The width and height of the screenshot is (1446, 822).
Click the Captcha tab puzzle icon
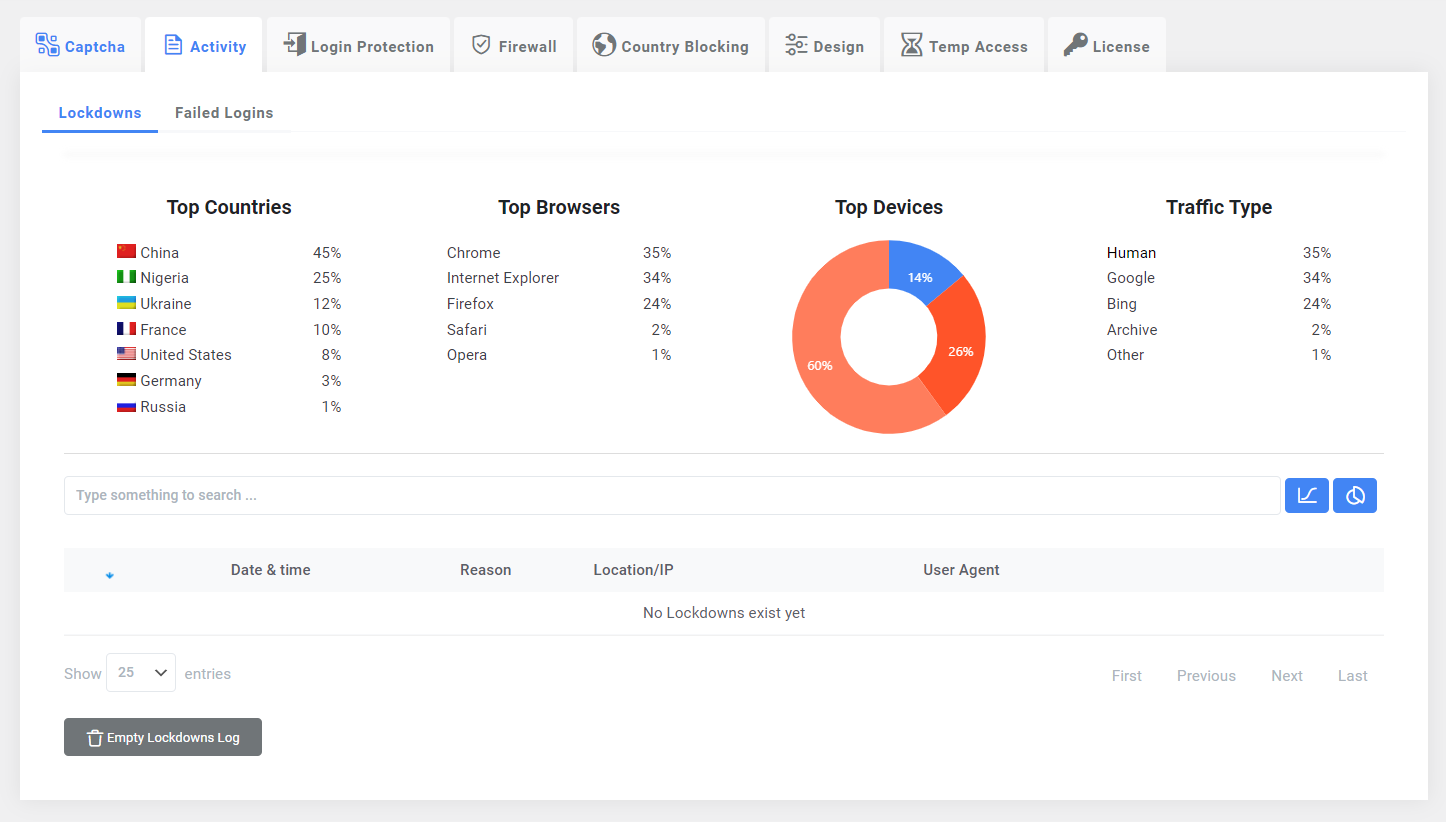(47, 45)
